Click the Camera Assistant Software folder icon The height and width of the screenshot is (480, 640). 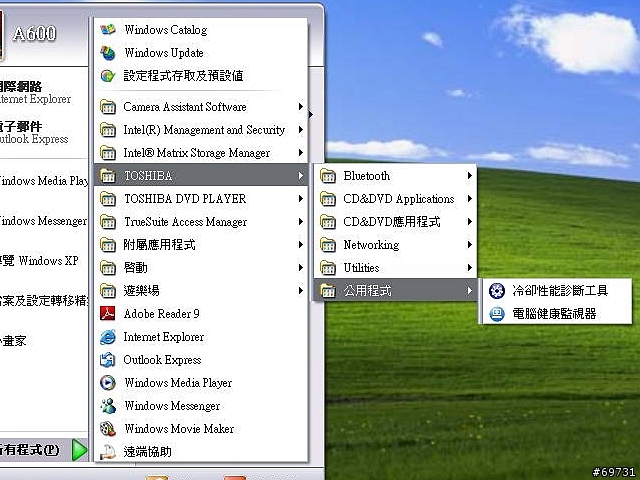tap(108, 107)
